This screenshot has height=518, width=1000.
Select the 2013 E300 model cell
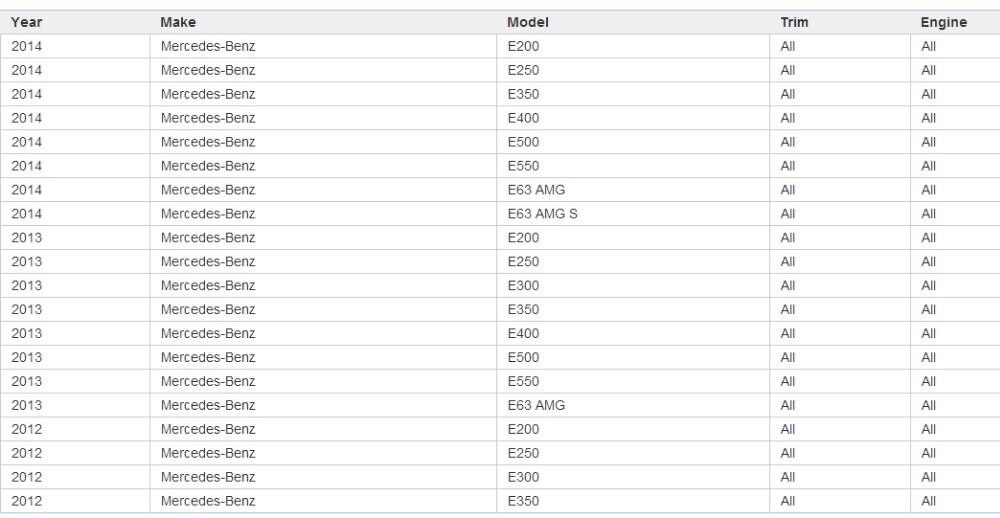pos(523,286)
